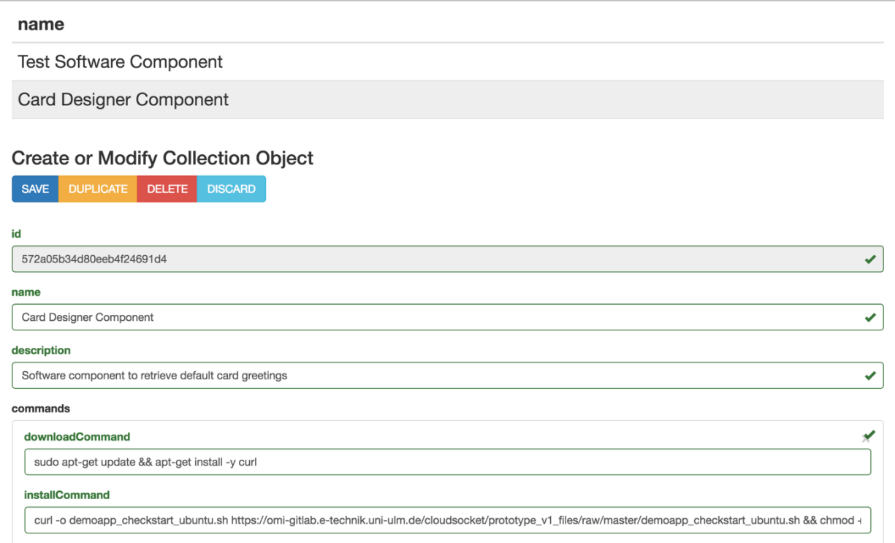Viewport: 895px width, 543px height.
Task: Edit the description text field
Action: [430, 376]
